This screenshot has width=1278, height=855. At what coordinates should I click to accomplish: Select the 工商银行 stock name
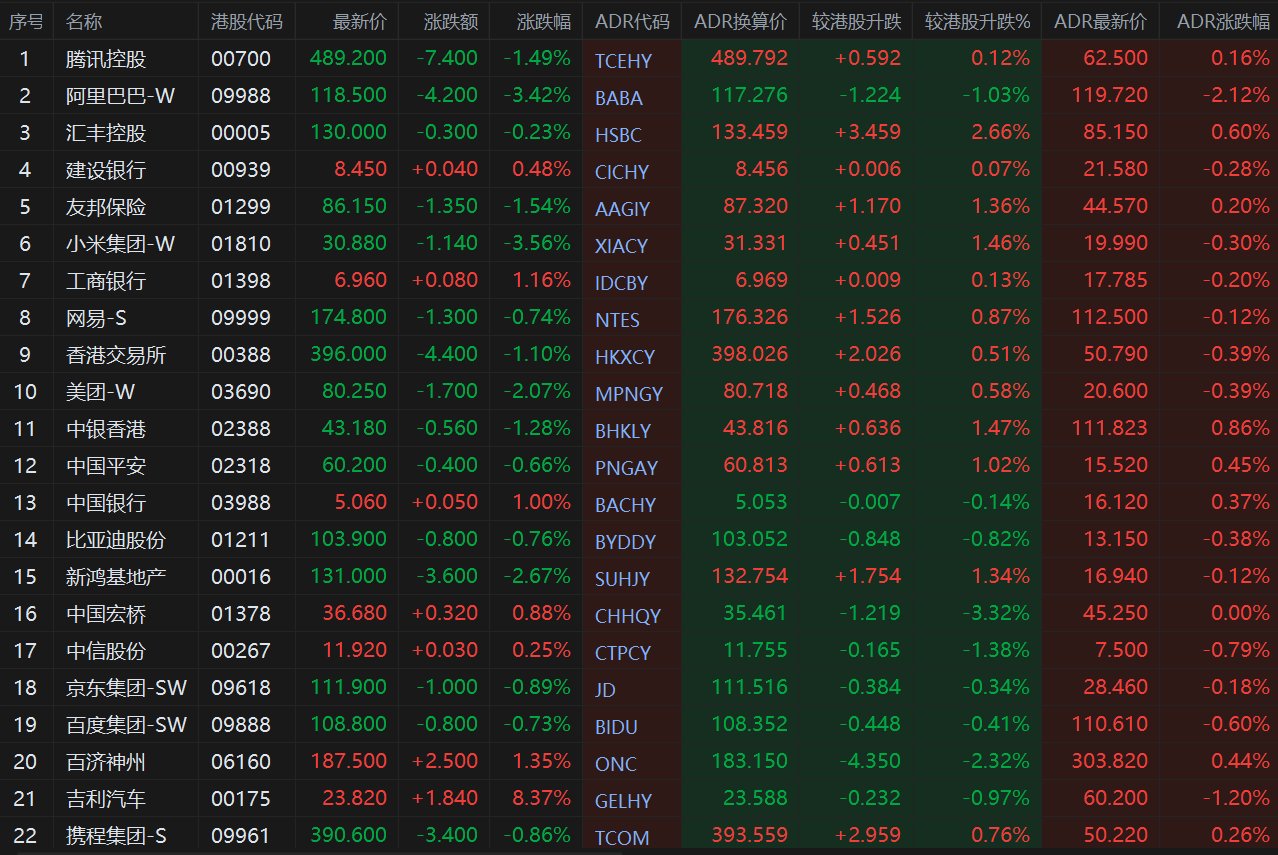[106, 281]
